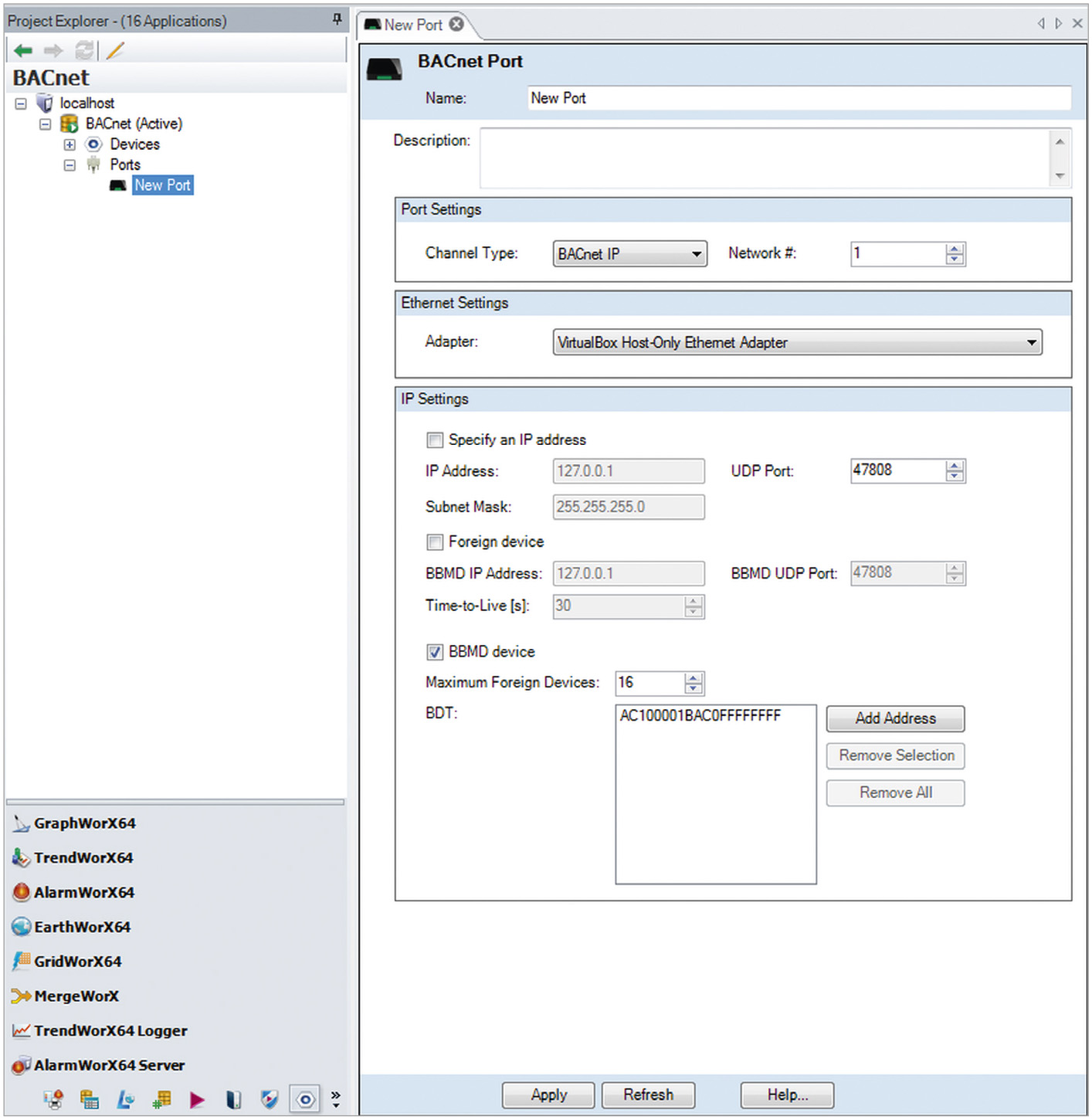Show more application buttons via chevron overflow
The width and height of the screenshot is (1092, 1120).
[336, 1099]
